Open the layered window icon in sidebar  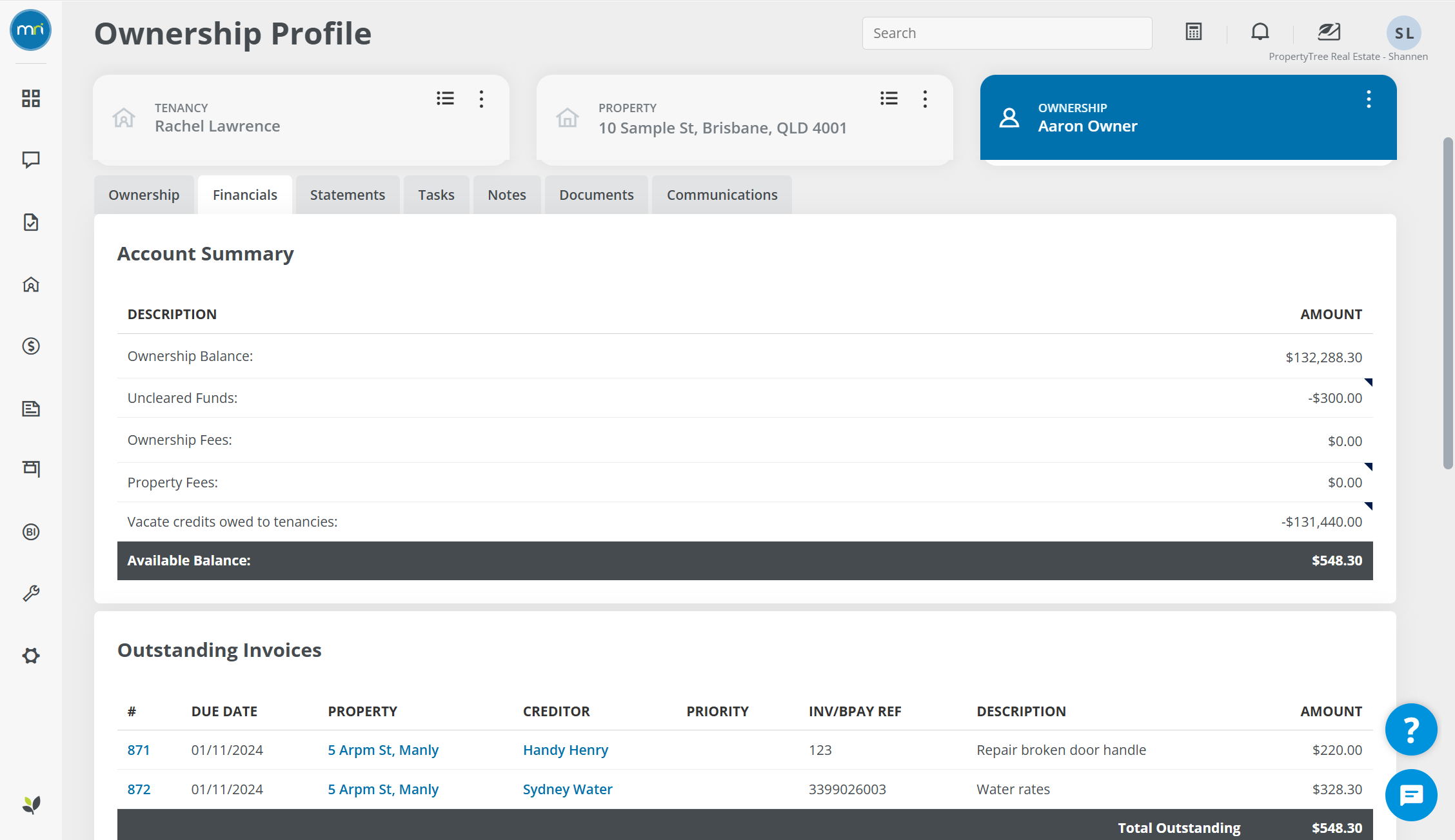click(x=31, y=469)
